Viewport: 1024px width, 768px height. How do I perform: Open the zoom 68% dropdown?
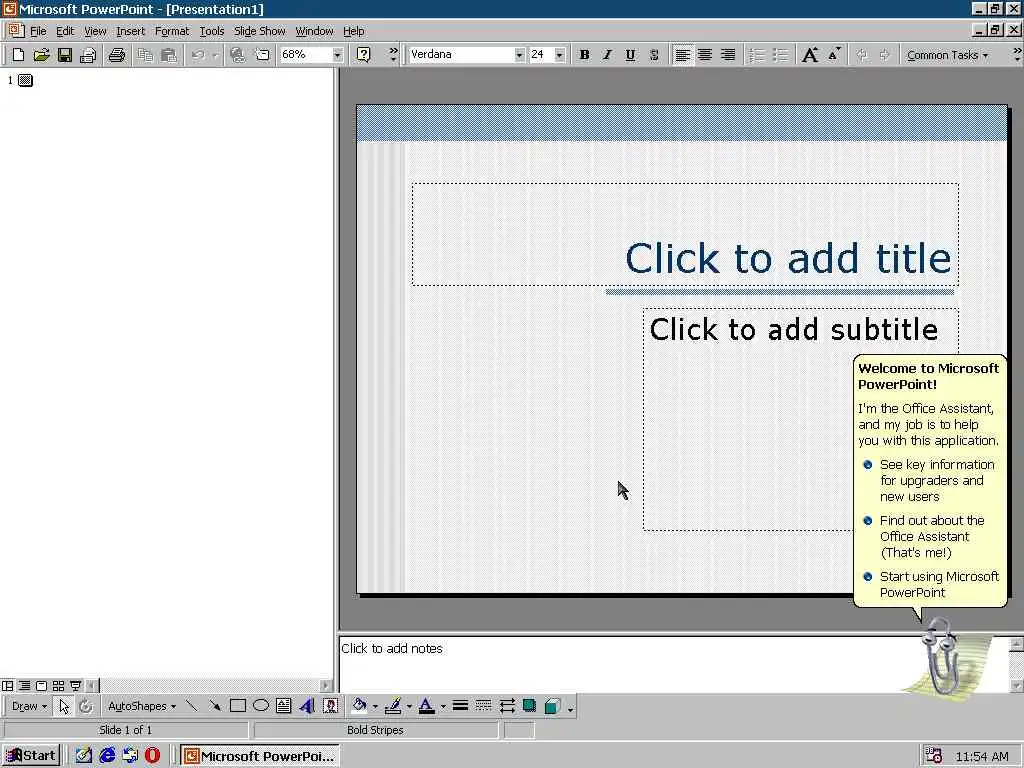click(338, 55)
